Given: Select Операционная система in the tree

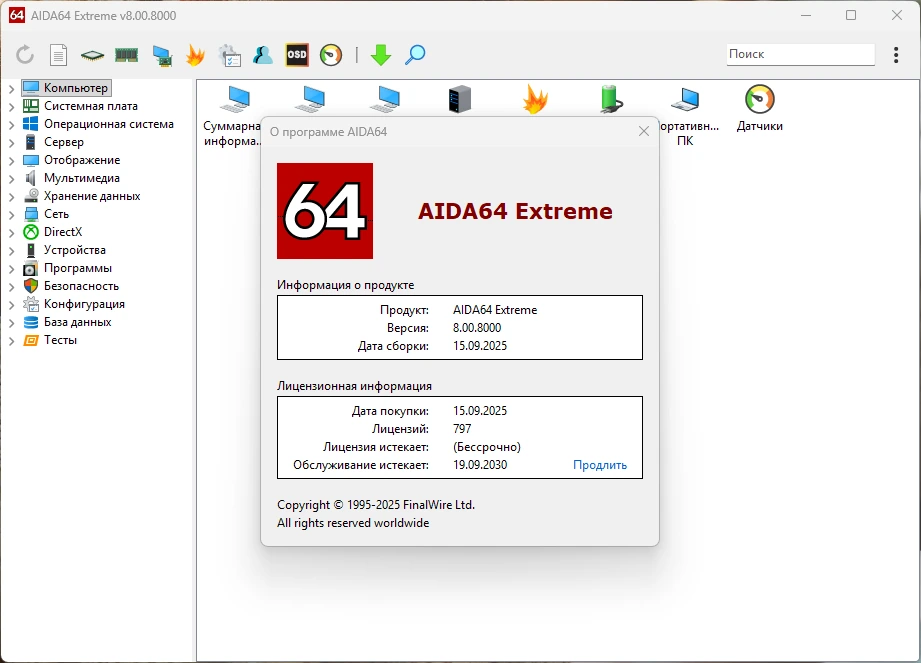Looking at the screenshot, I should coord(98,124).
